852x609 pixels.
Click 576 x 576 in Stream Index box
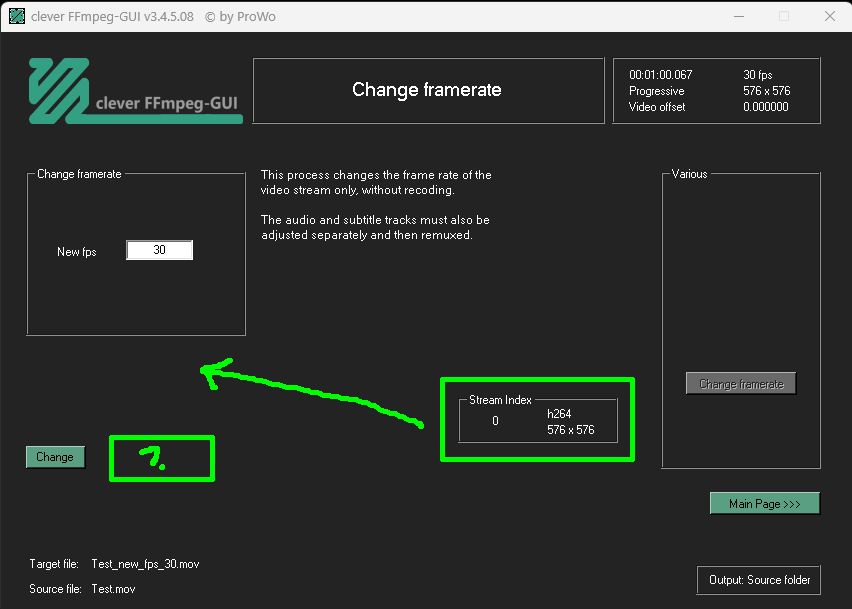571,430
